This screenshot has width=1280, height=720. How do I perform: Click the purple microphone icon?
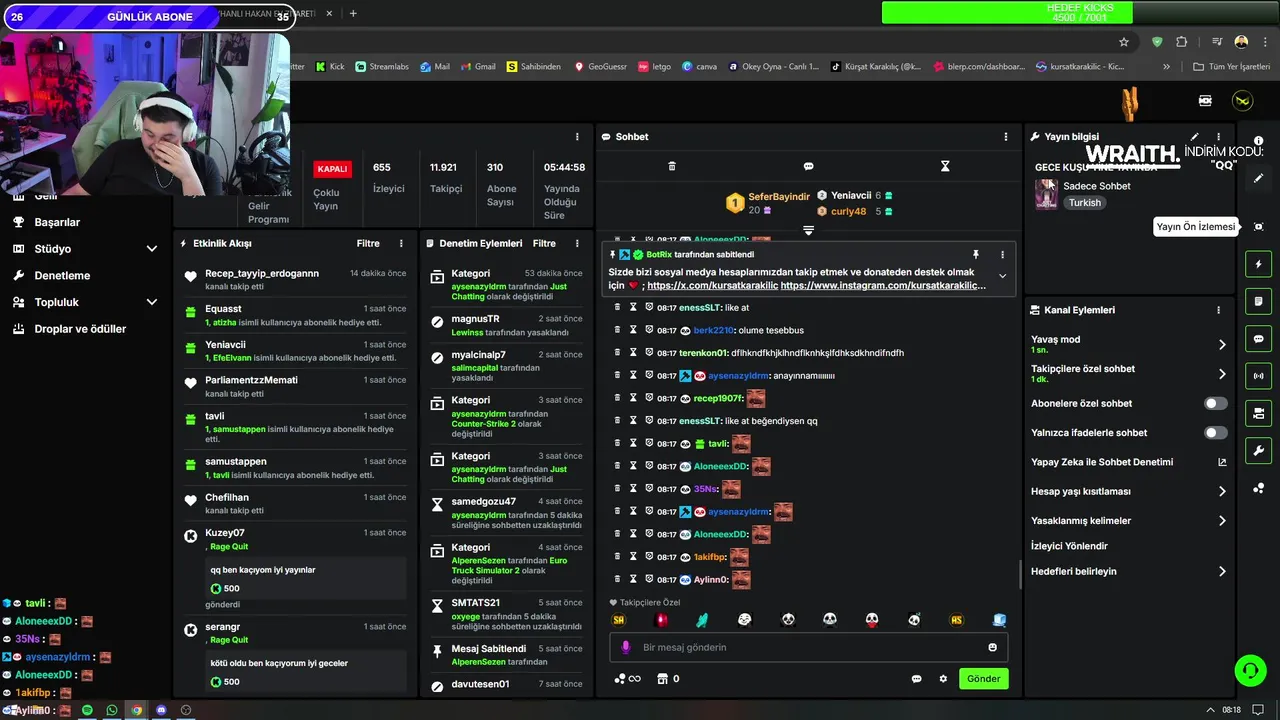(x=626, y=647)
